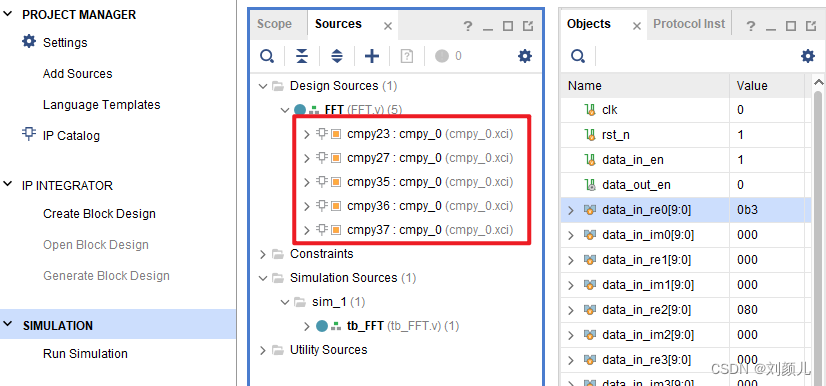
Task: Click the search icon in the Objects panel
Action: (x=578, y=56)
